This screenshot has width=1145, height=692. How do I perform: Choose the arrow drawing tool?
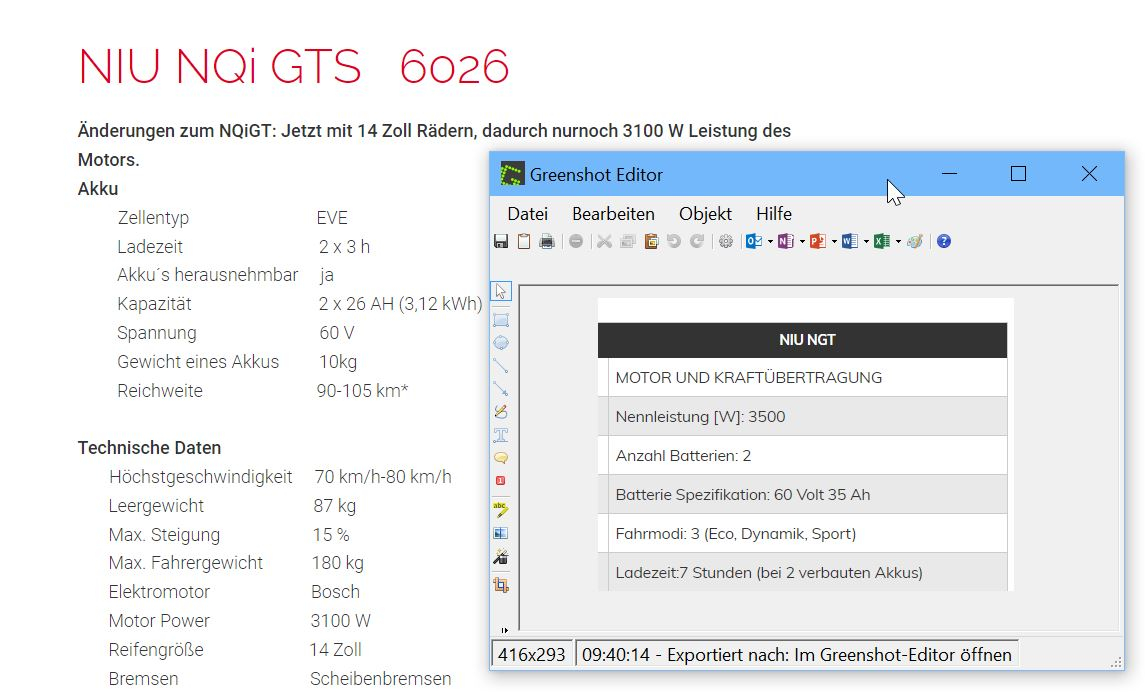click(x=501, y=388)
